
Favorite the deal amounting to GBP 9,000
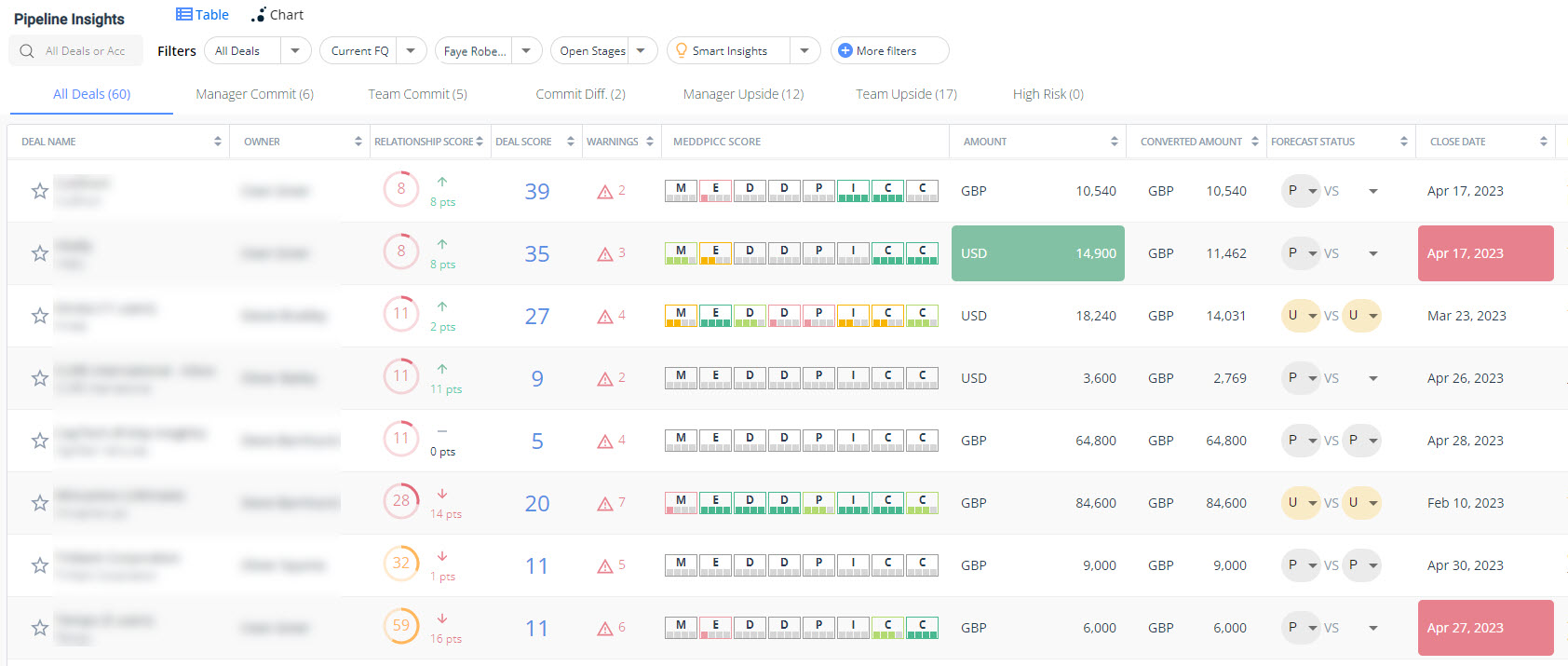[39, 565]
